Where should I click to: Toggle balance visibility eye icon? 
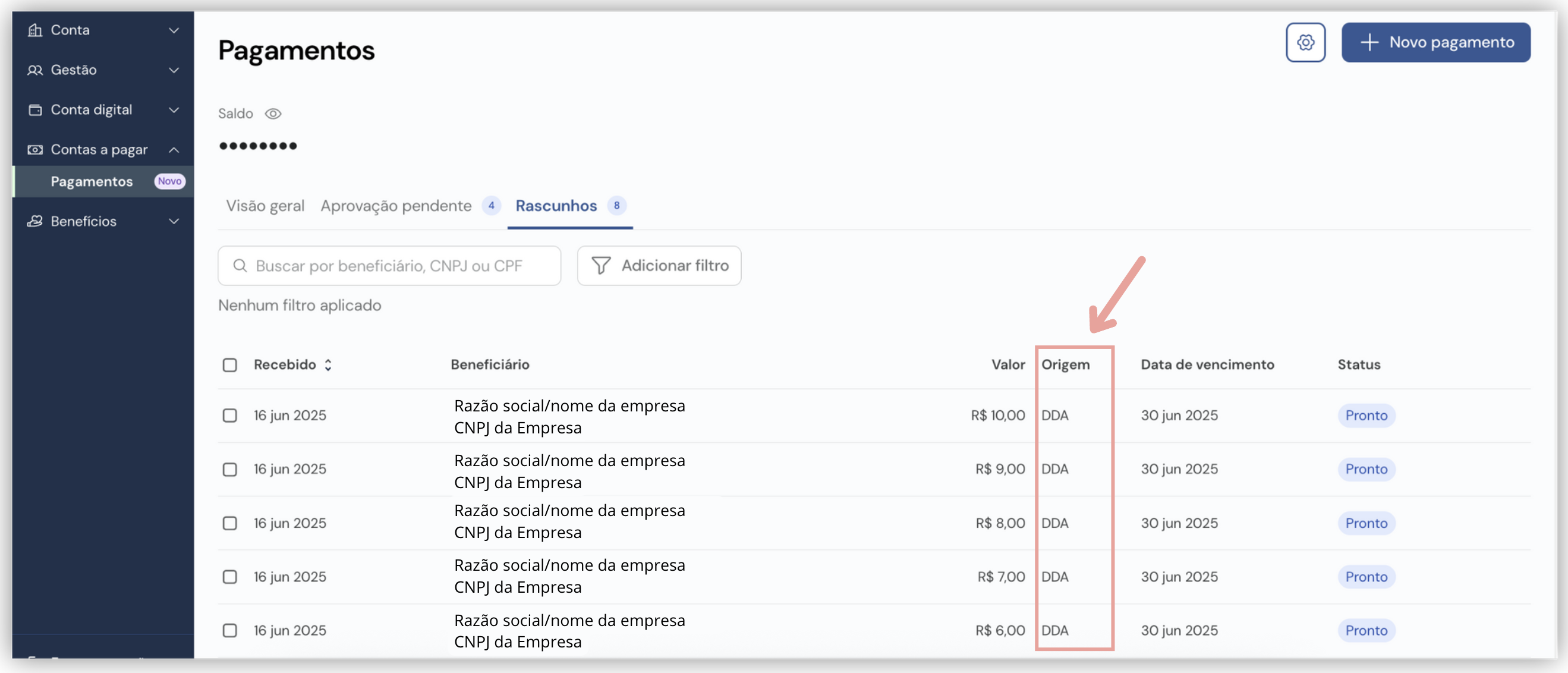[273, 114]
